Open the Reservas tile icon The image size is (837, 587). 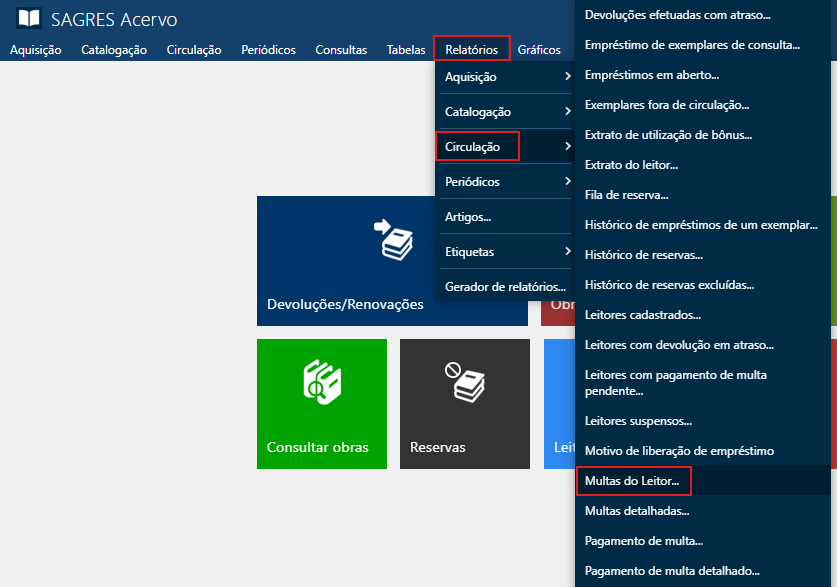coord(465,383)
